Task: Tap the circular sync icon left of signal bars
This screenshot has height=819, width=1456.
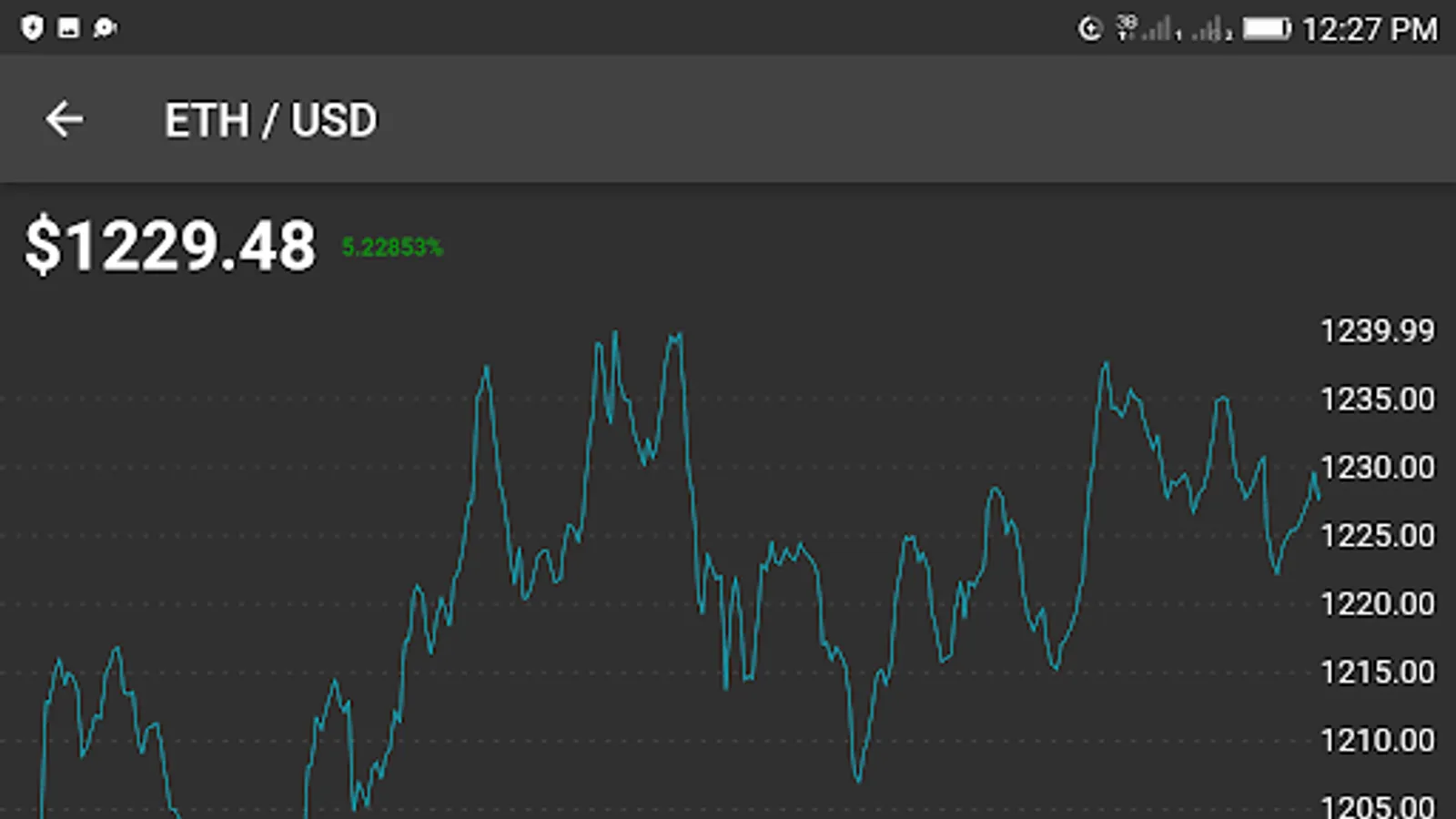Action: [1090, 29]
